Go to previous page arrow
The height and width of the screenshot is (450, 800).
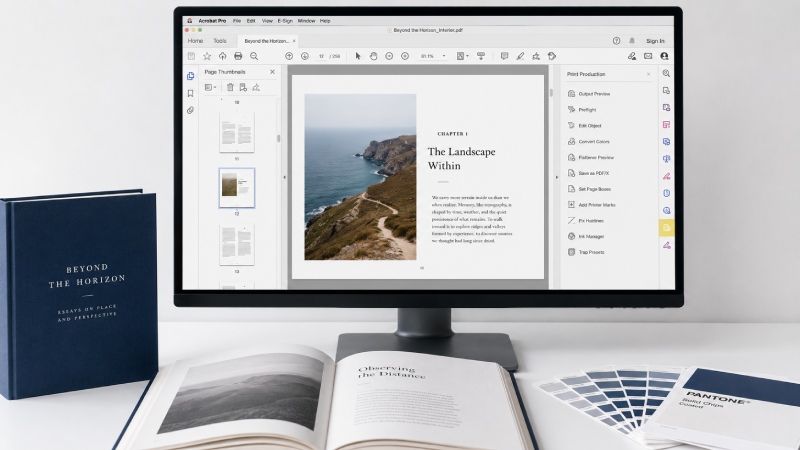[x=289, y=56]
